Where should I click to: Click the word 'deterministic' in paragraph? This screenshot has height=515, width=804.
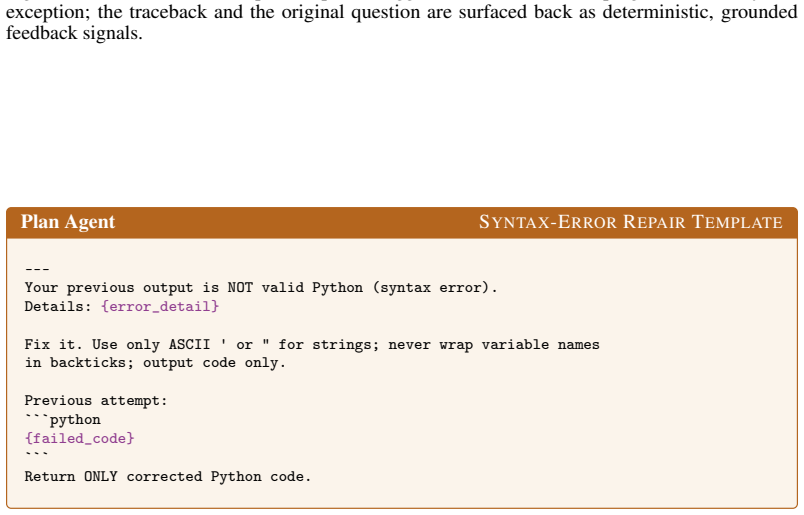coord(657,12)
